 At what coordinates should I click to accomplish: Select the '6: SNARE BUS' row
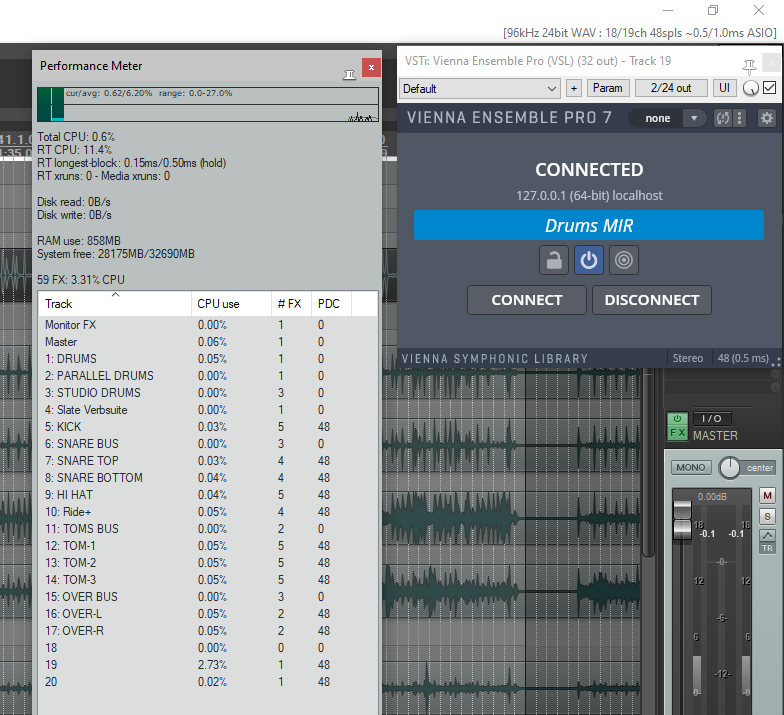pyautogui.click(x=208, y=444)
